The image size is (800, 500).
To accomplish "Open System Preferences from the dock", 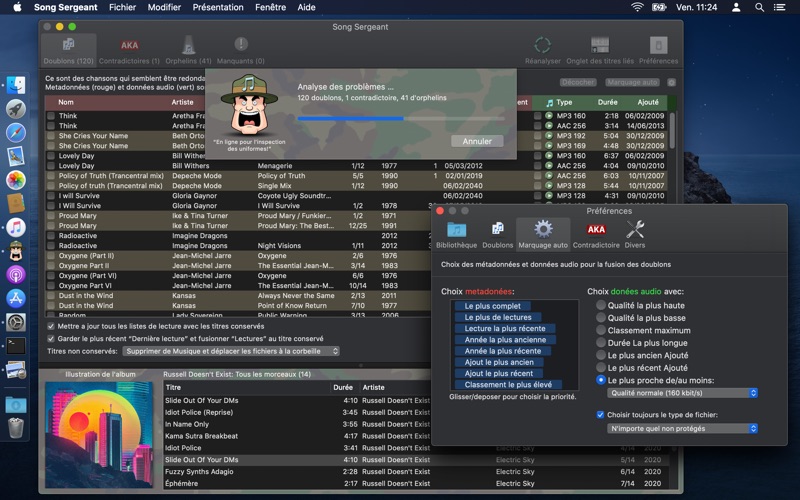I will coord(16,322).
